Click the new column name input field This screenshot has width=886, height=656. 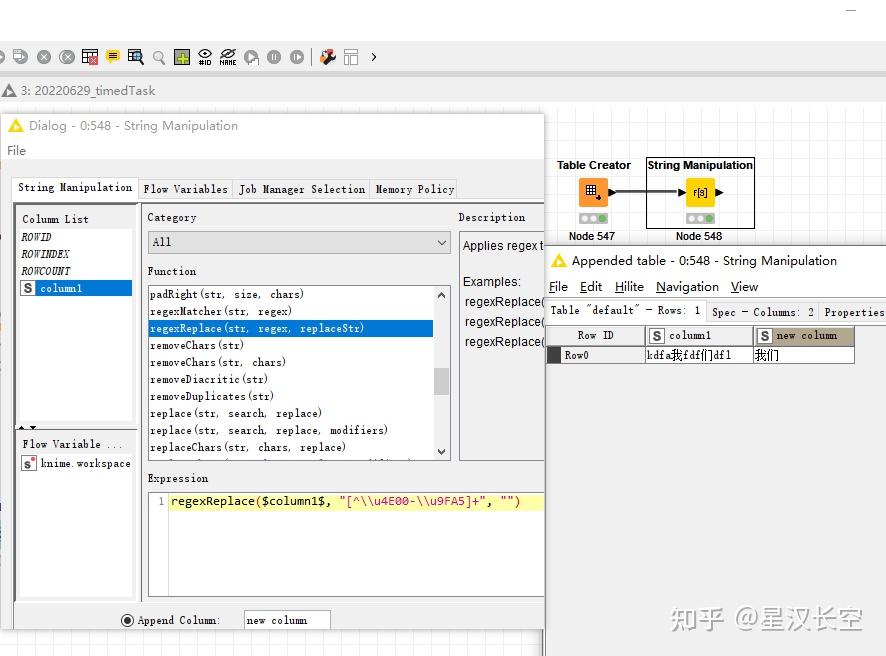pyautogui.click(x=286, y=620)
